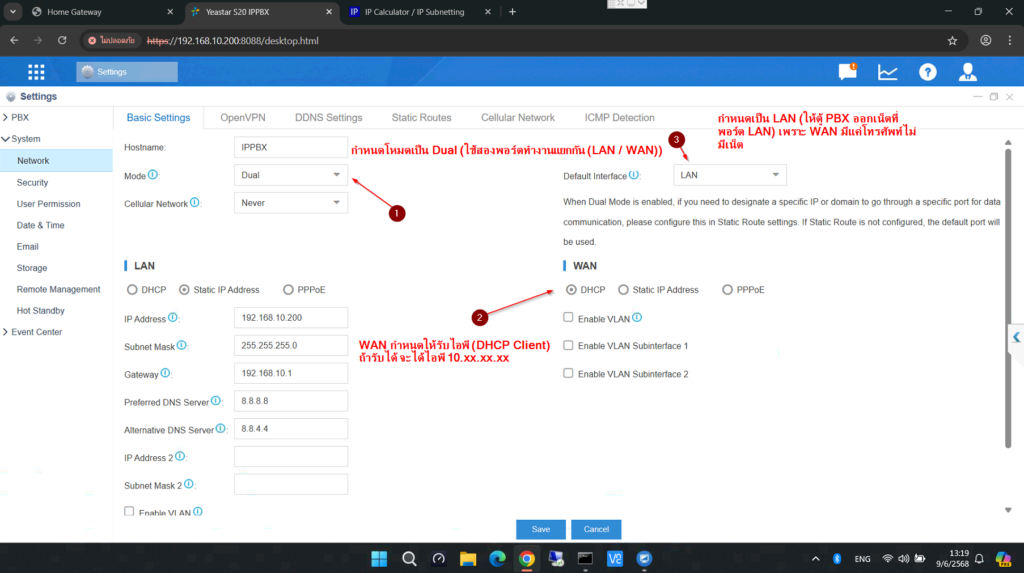
Task: Click the IP Address 2 info icon
Action: [x=180, y=456]
